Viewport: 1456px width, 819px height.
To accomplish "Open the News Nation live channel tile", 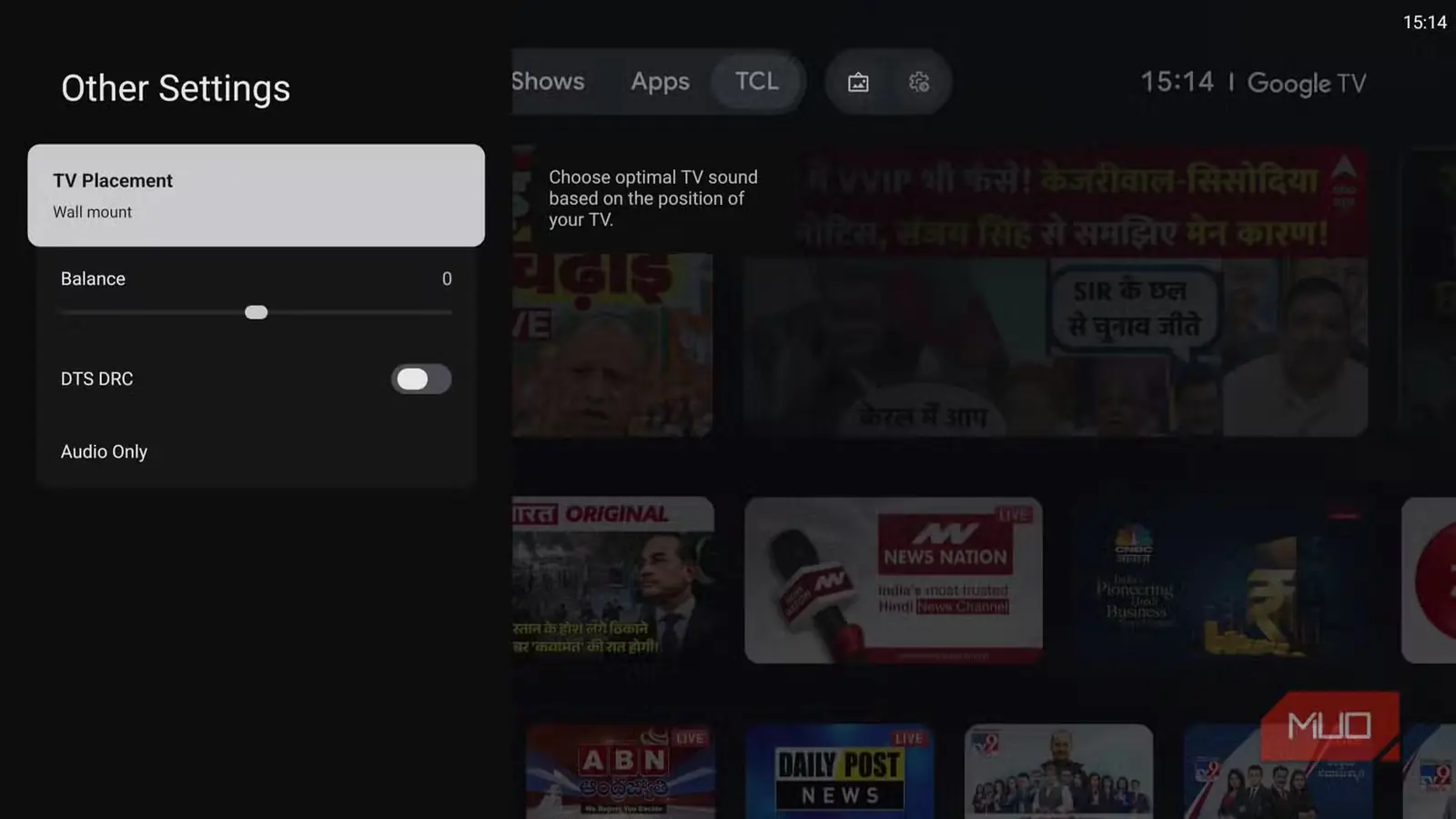I will point(894,580).
